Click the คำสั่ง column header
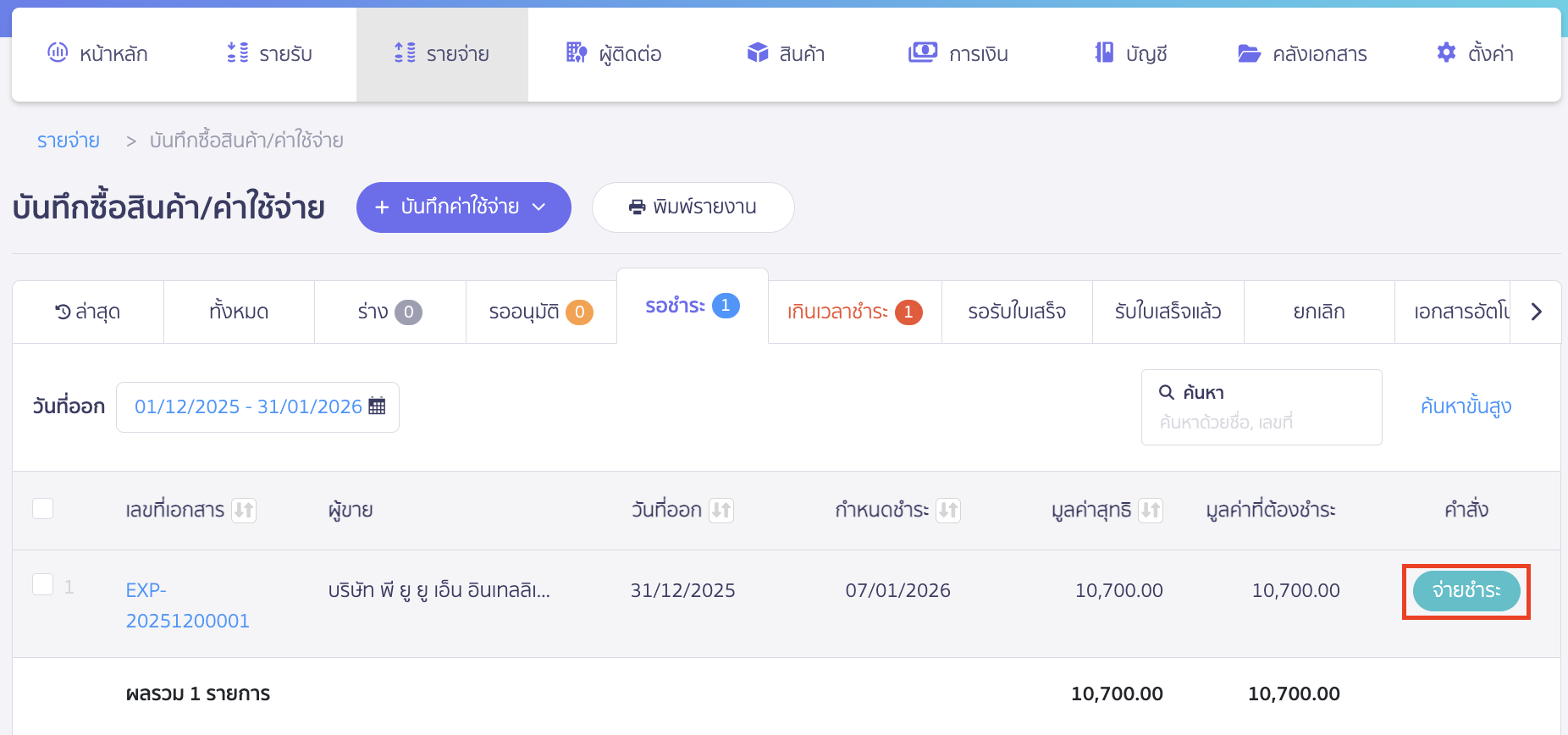This screenshot has height=735, width=1568. pos(1466,509)
